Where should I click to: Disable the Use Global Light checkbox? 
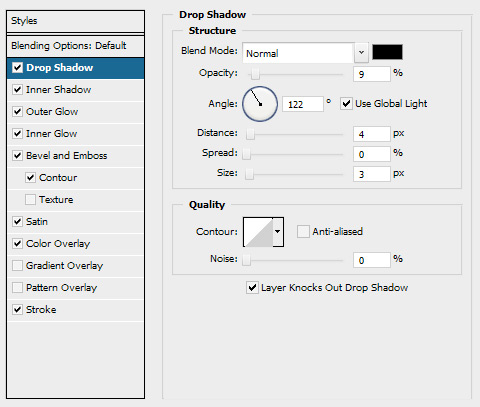(346, 104)
